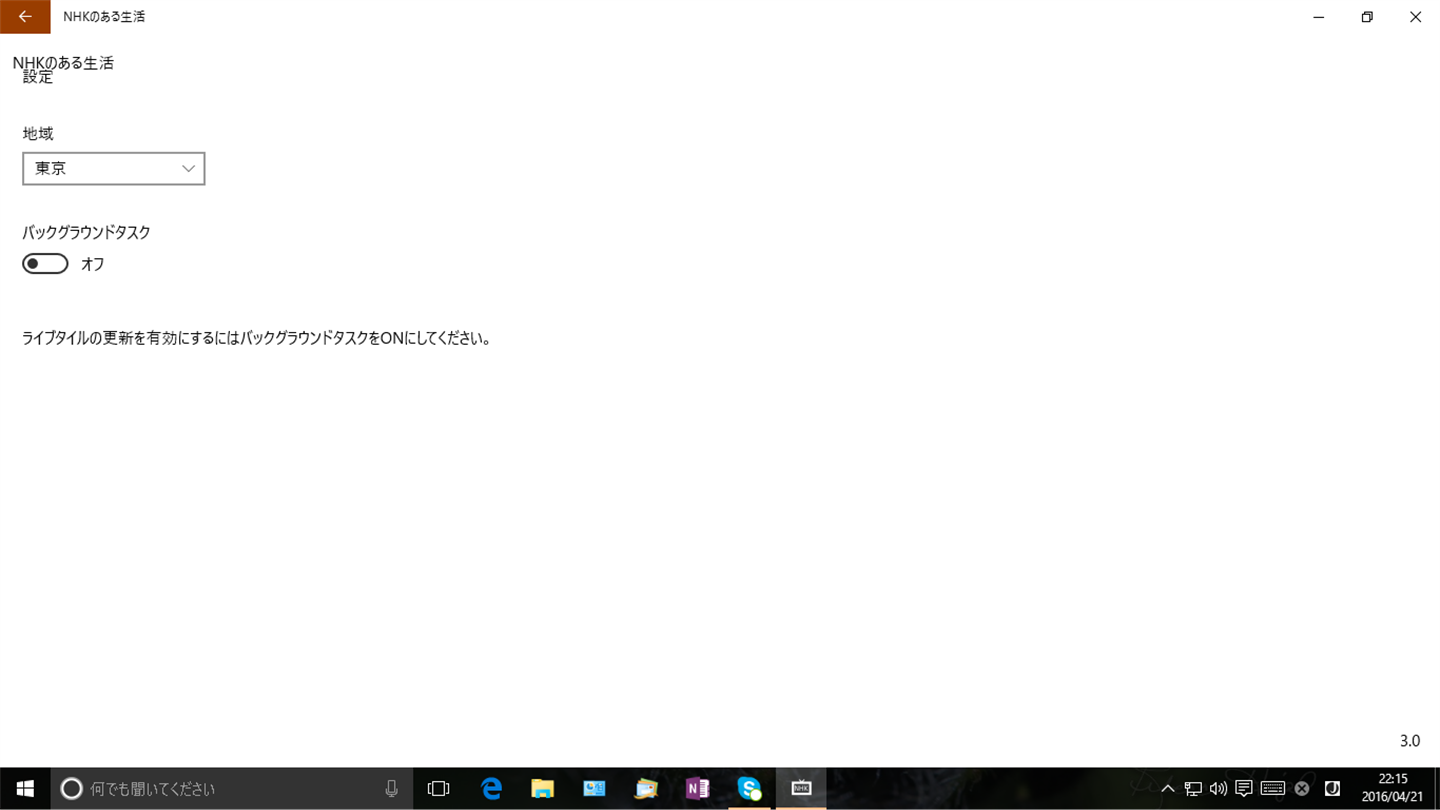Turn on the バックグラウンドタスク toggle switch
1440x810 pixels.
tap(45, 264)
